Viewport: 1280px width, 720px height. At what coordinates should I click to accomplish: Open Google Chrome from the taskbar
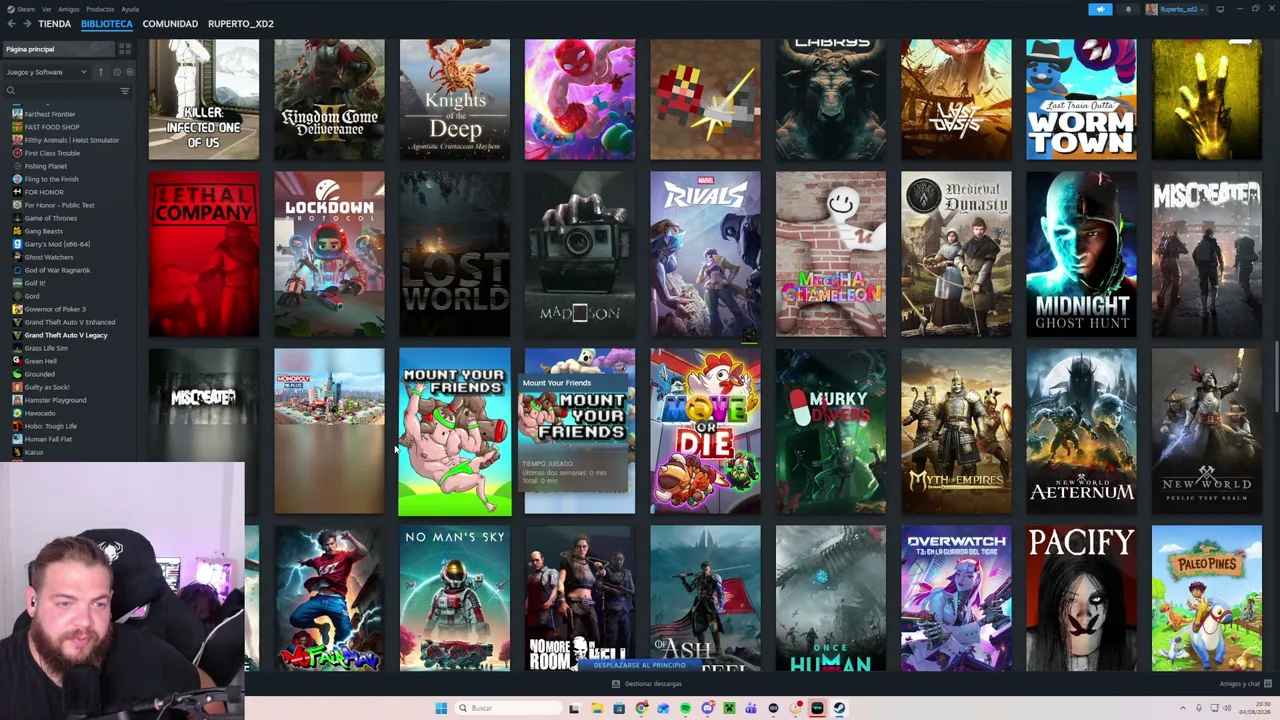tap(641, 708)
